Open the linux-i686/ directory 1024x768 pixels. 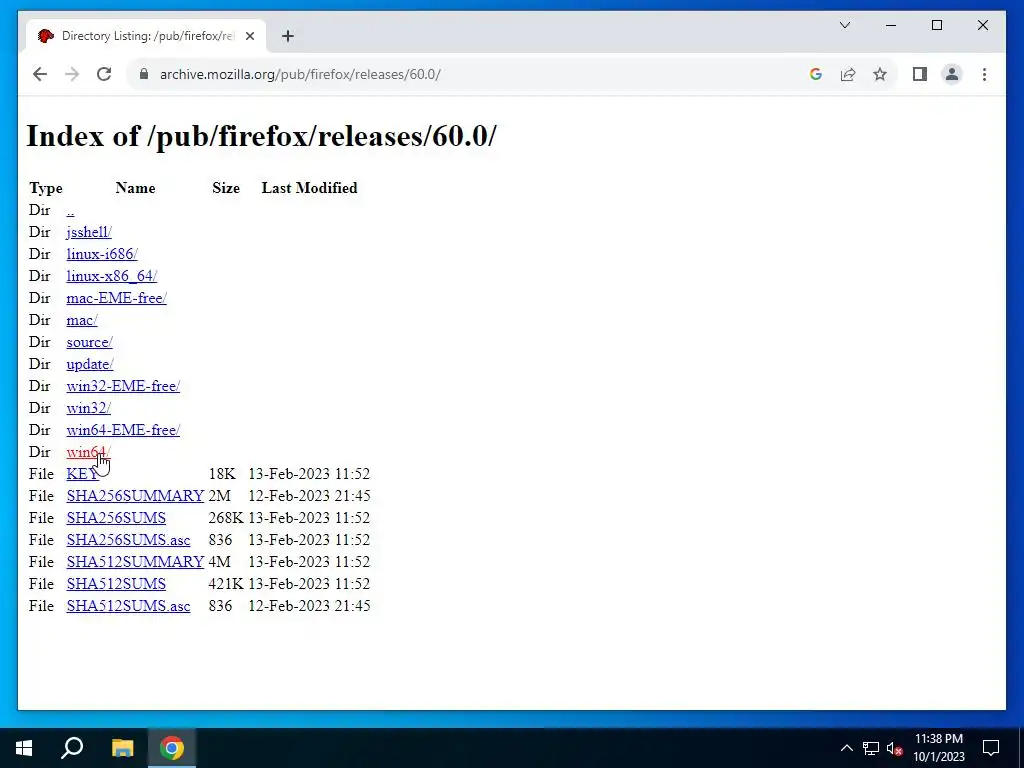pyautogui.click(x=102, y=254)
